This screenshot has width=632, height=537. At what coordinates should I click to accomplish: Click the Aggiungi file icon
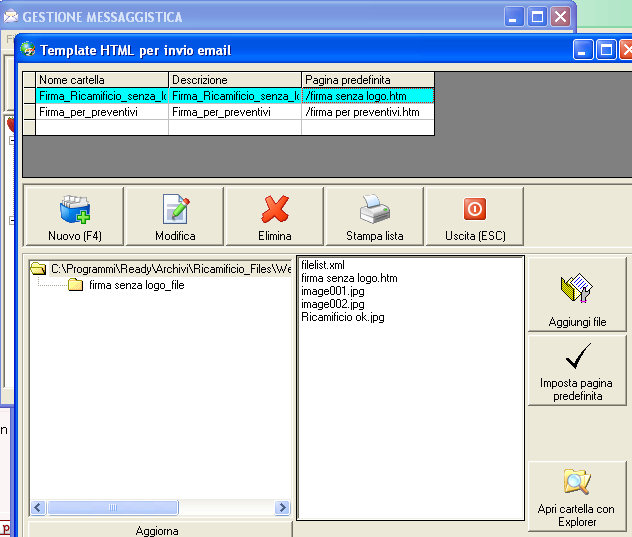[x=576, y=287]
